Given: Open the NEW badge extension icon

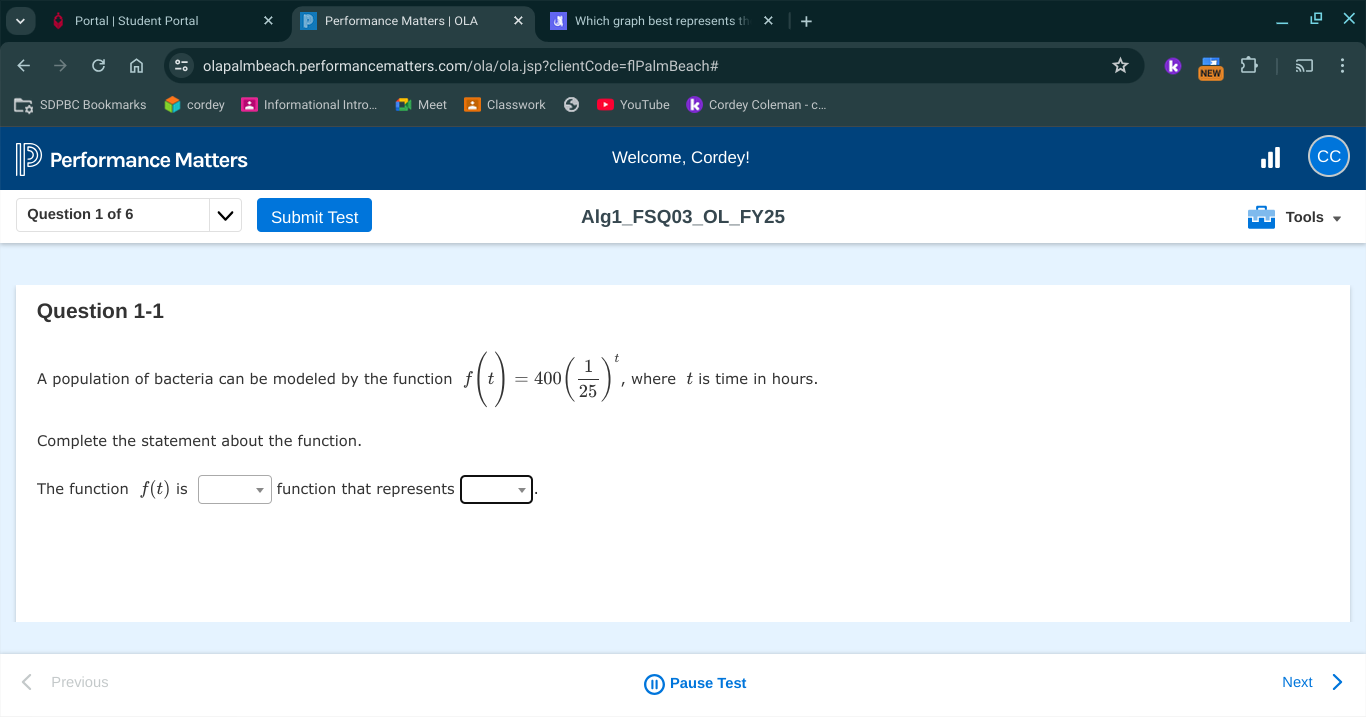Looking at the screenshot, I should (1211, 67).
